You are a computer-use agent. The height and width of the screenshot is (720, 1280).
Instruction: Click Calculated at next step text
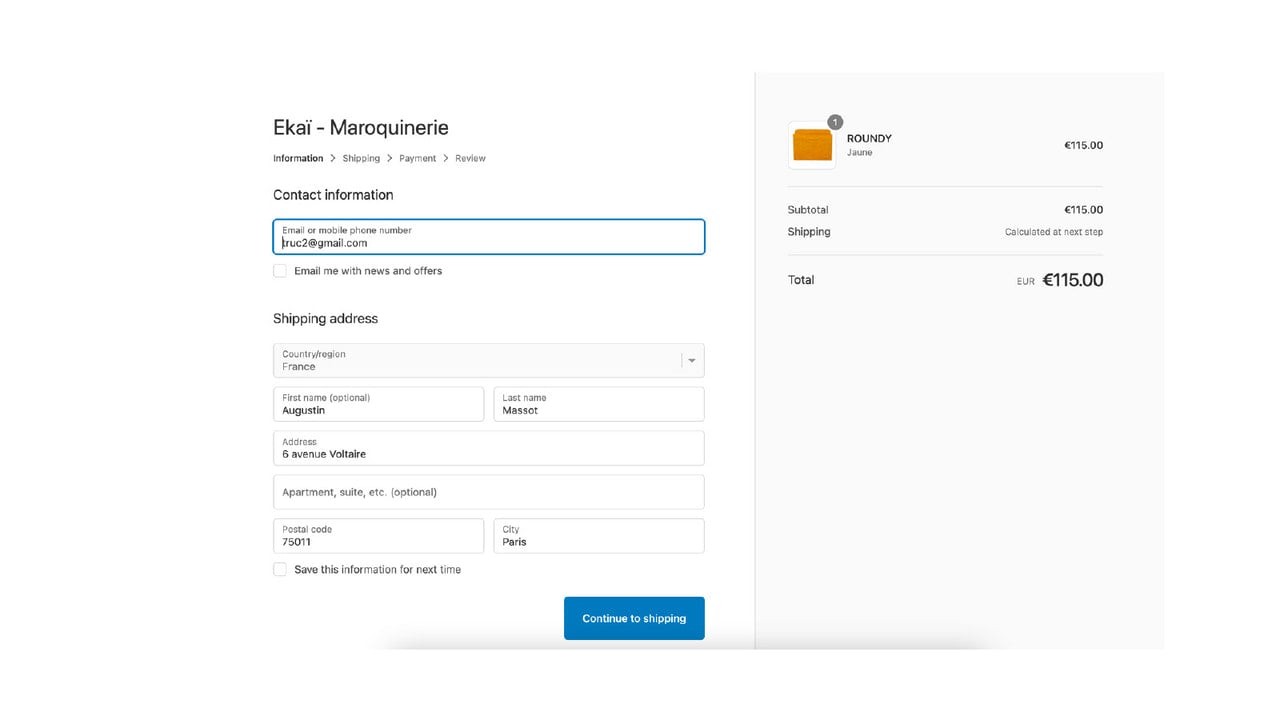click(1054, 232)
